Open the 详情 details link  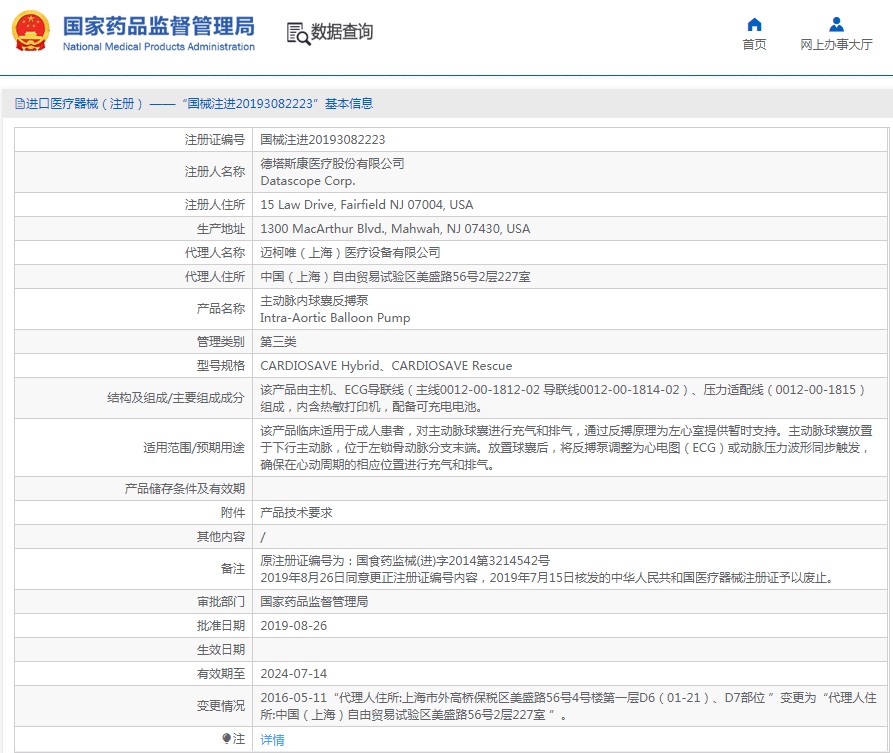tap(272, 739)
